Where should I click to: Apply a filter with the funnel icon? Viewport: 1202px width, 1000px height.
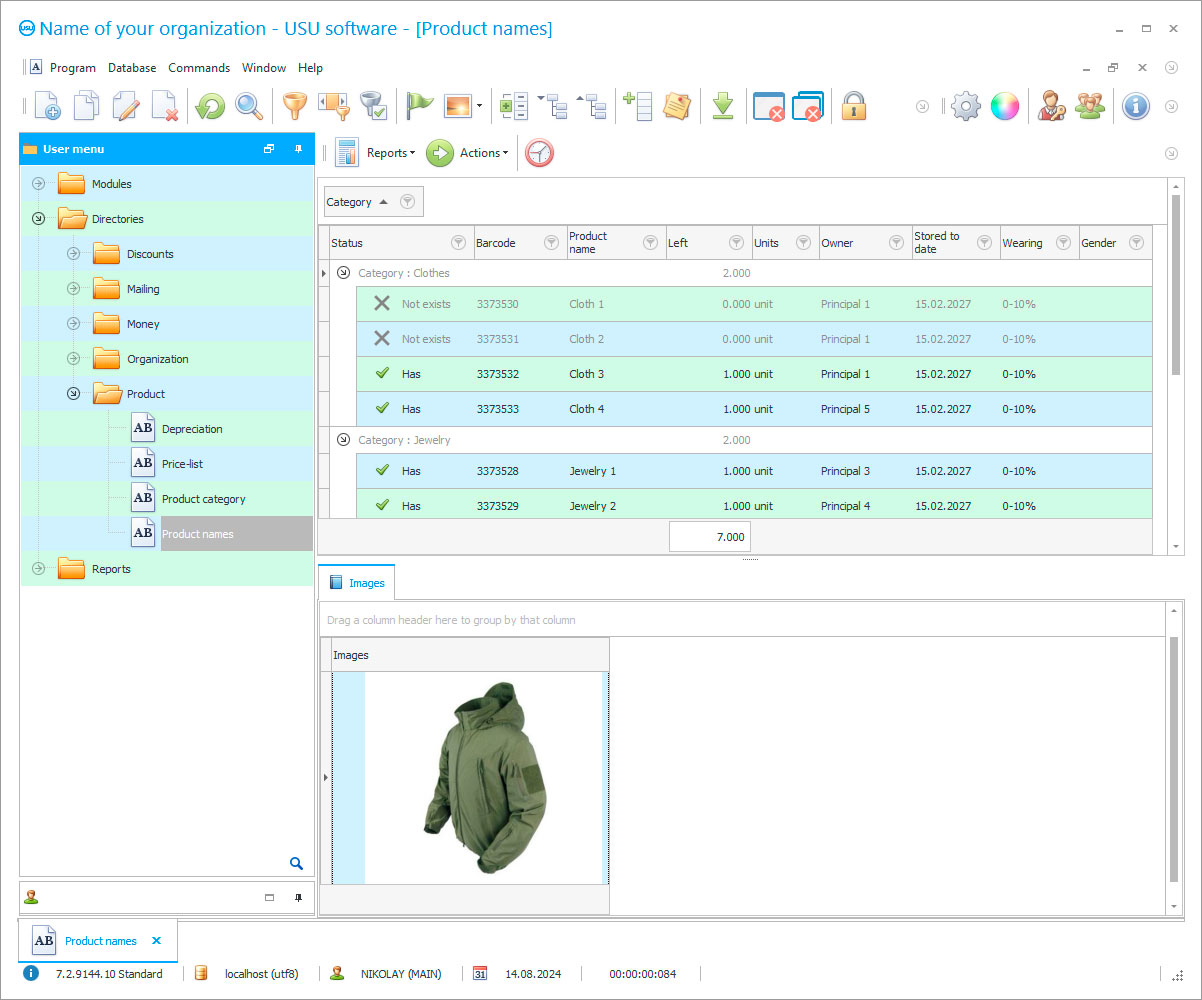pyautogui.click(x=294, y=105)
